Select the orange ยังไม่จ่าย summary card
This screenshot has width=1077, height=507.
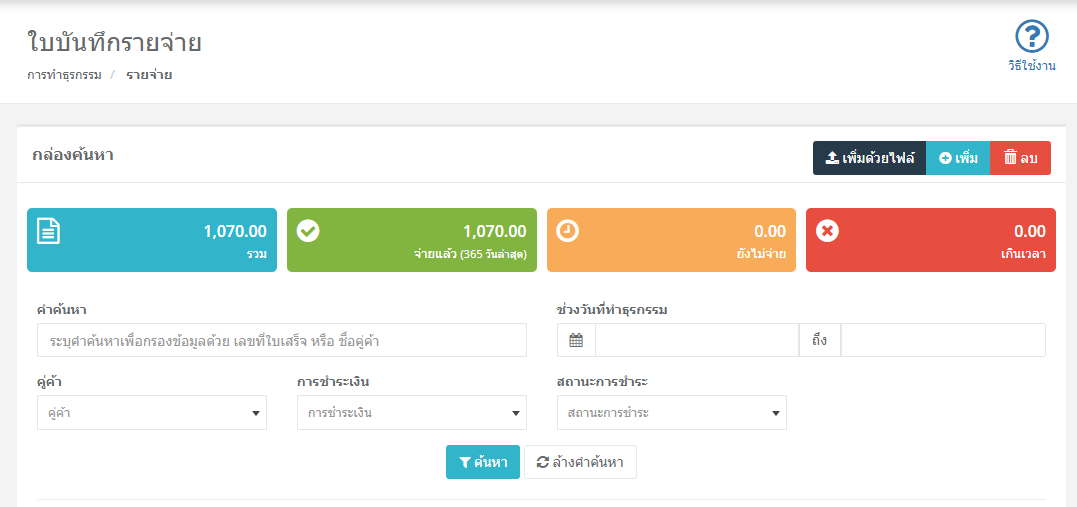point(671,240)
